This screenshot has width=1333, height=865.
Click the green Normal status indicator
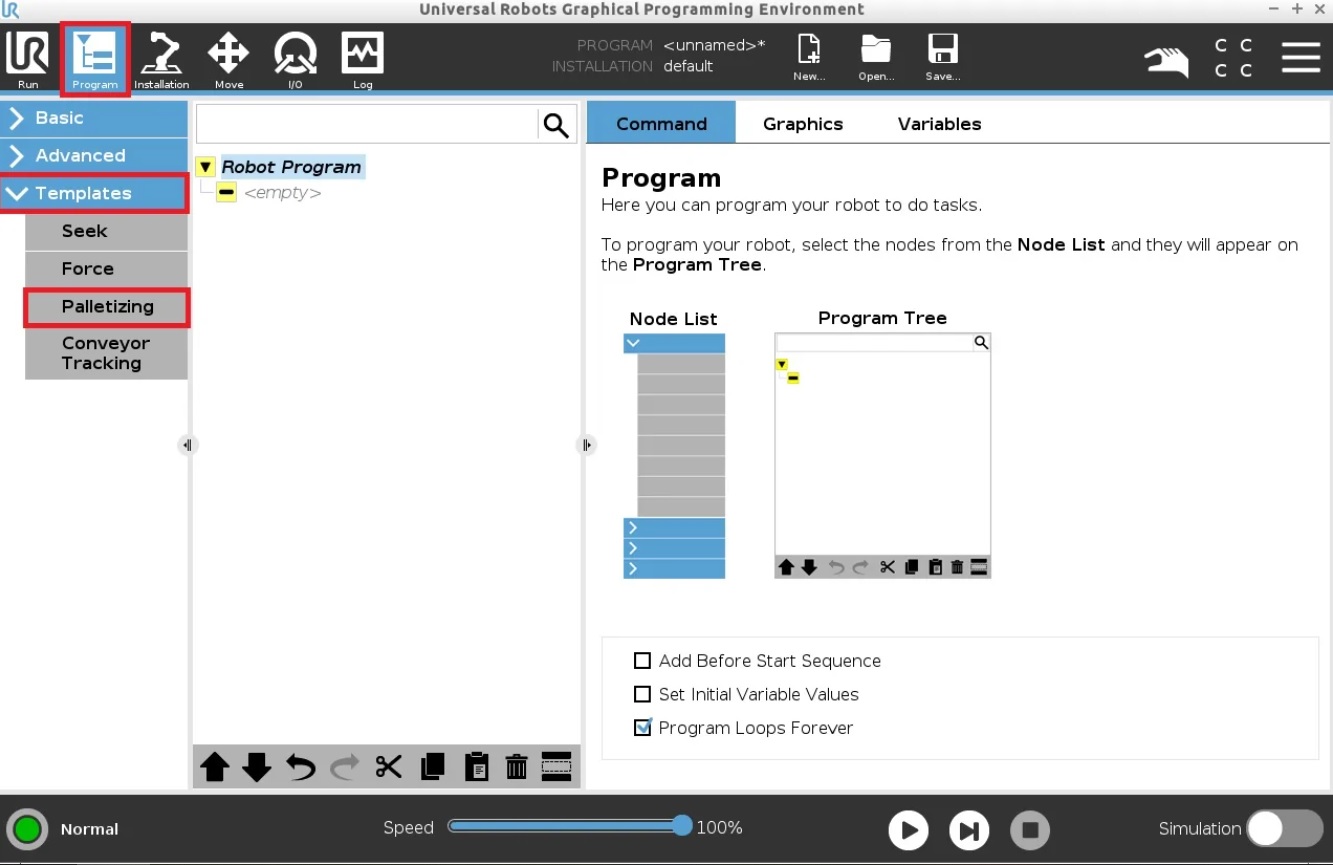pyautogui.click(x=27, y=829)
